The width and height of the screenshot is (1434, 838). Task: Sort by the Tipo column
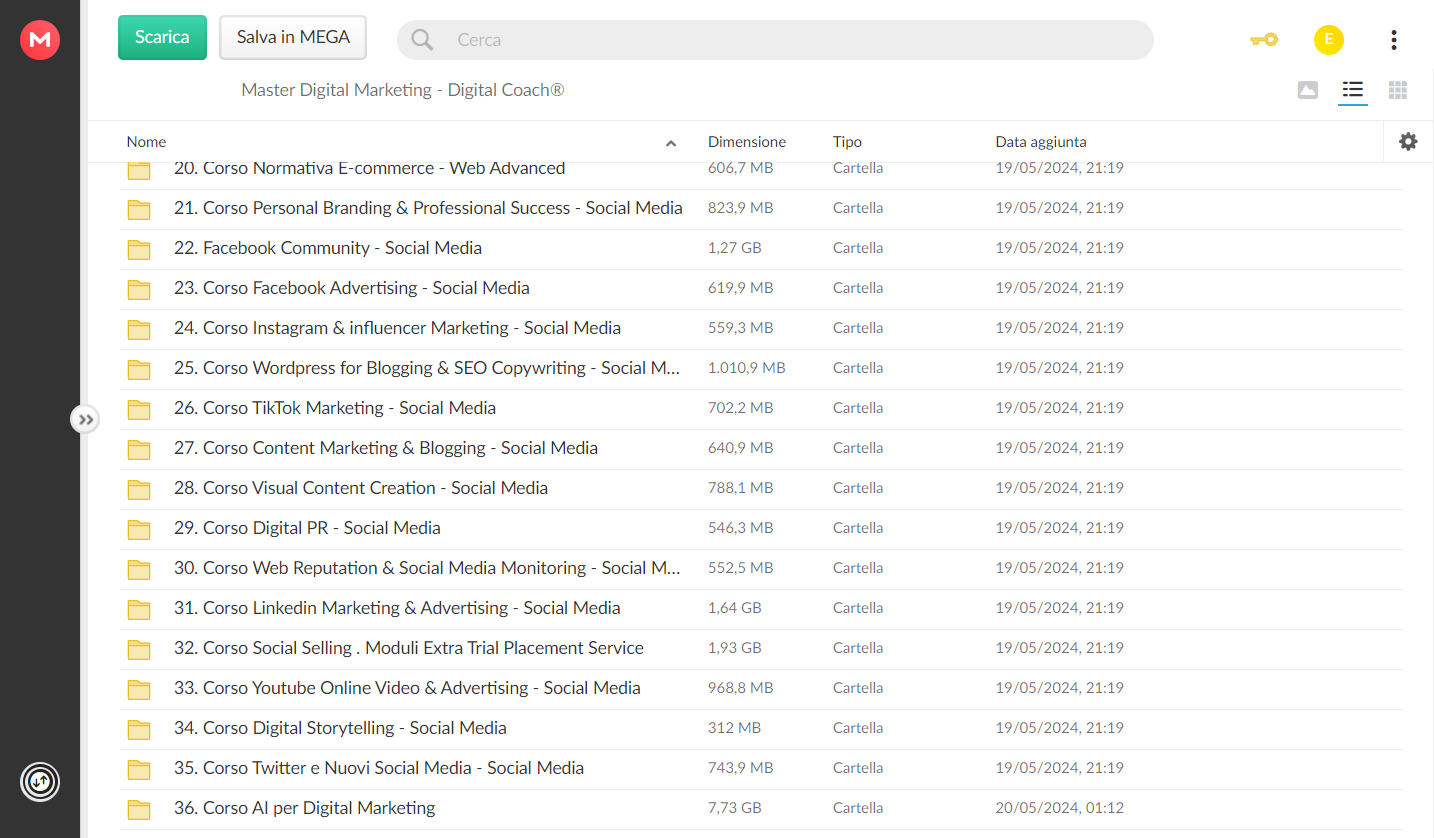pos(847,142)
